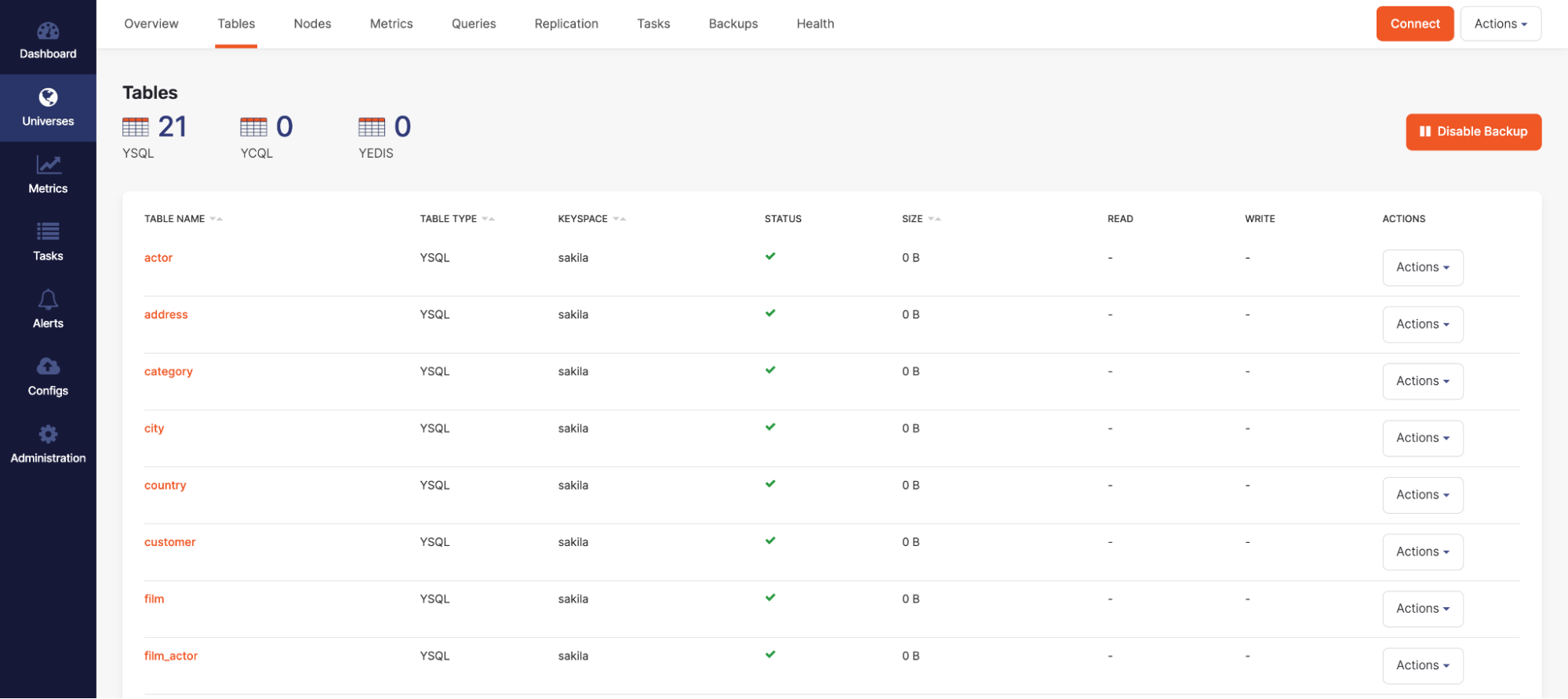The height and width of the screenshot is (699, 1568).
Task: Click the Configs cloud upload icon
Action: coord(48,366)
